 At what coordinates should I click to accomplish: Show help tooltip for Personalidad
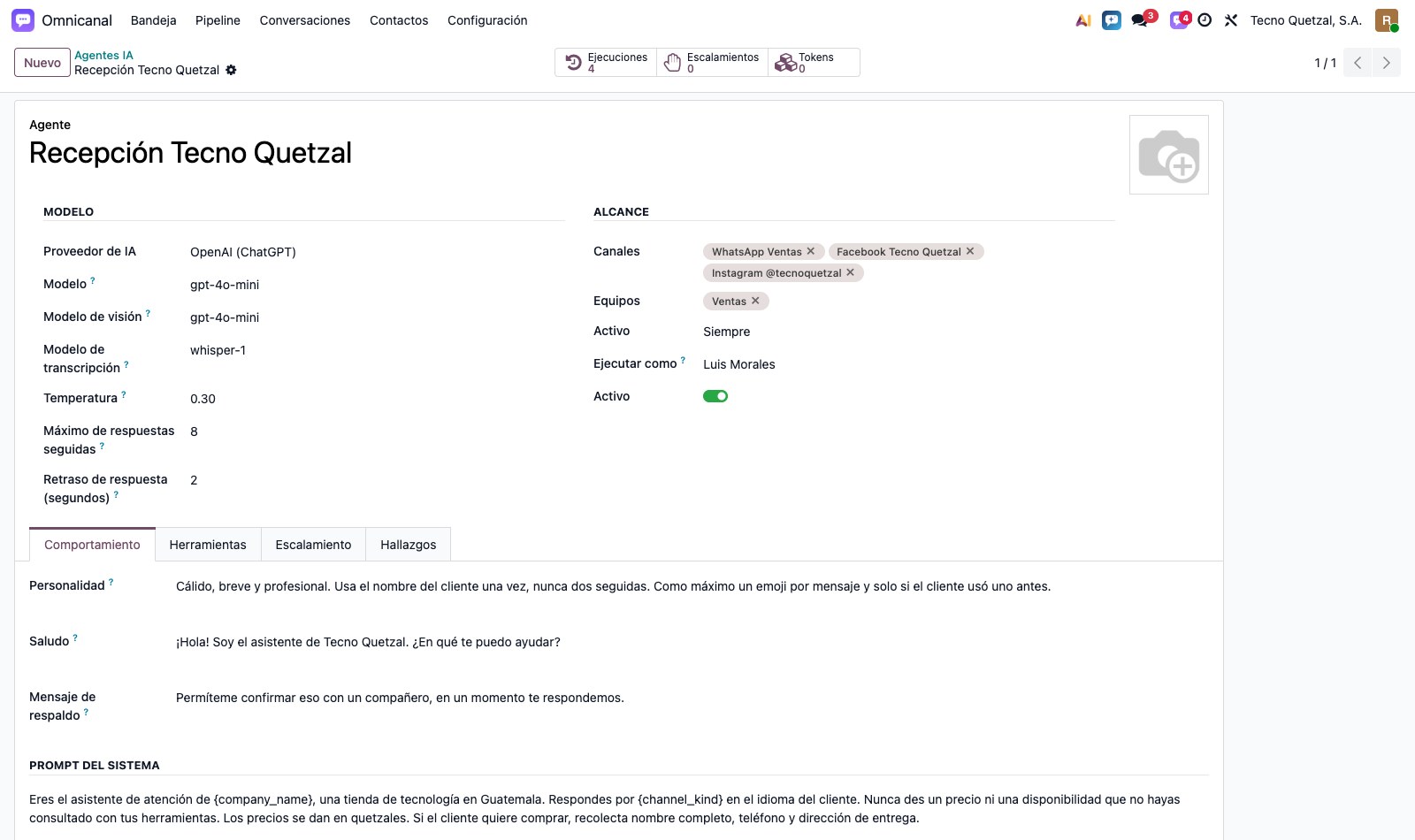pos(111,582)
